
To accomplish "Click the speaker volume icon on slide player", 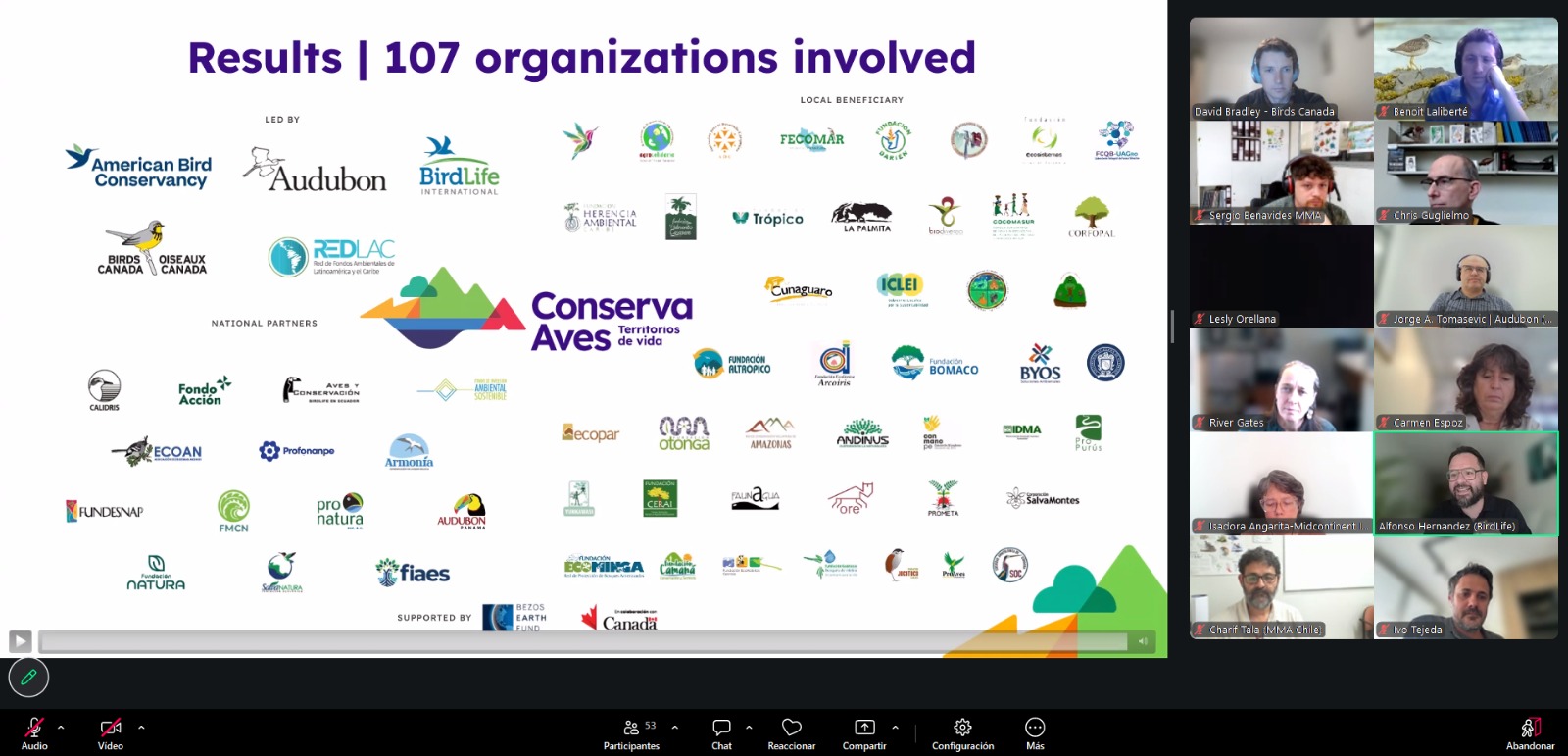I will [1143, 641].
